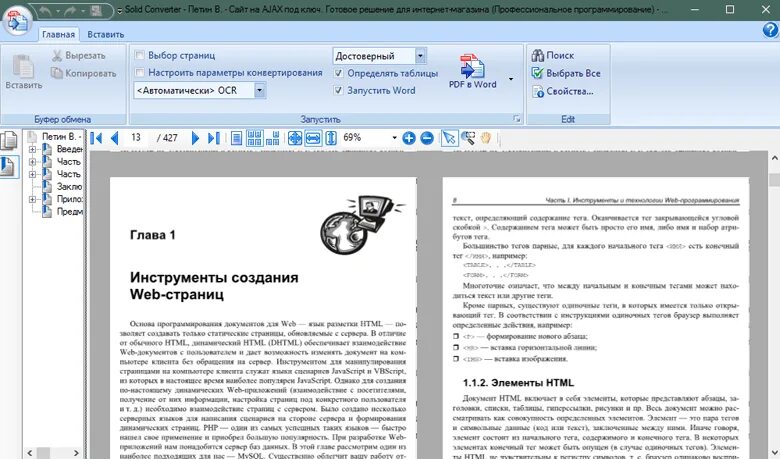Screen dimensions: 780x459
Task: Open the help question mark icon
Action: coord(770,30)
